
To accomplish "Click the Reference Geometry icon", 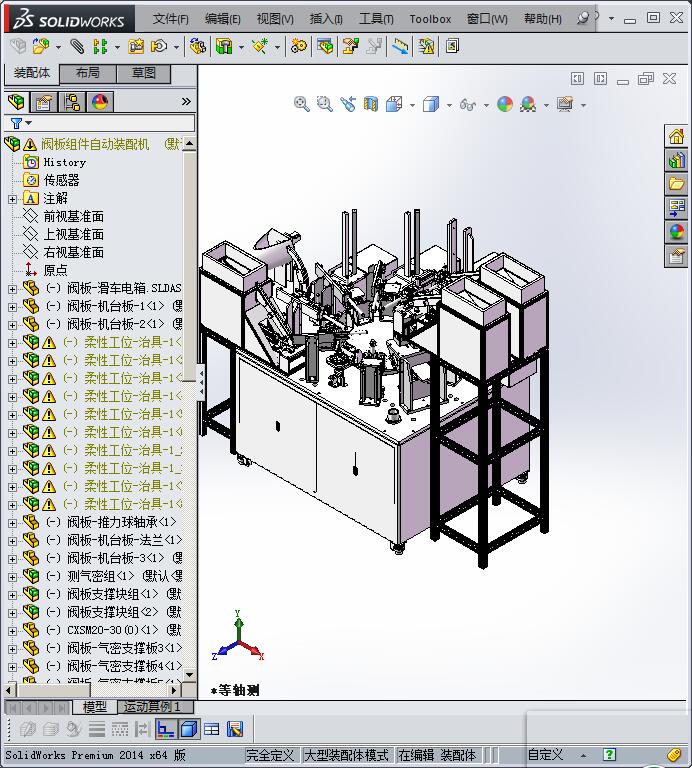I will pos(260,47).
